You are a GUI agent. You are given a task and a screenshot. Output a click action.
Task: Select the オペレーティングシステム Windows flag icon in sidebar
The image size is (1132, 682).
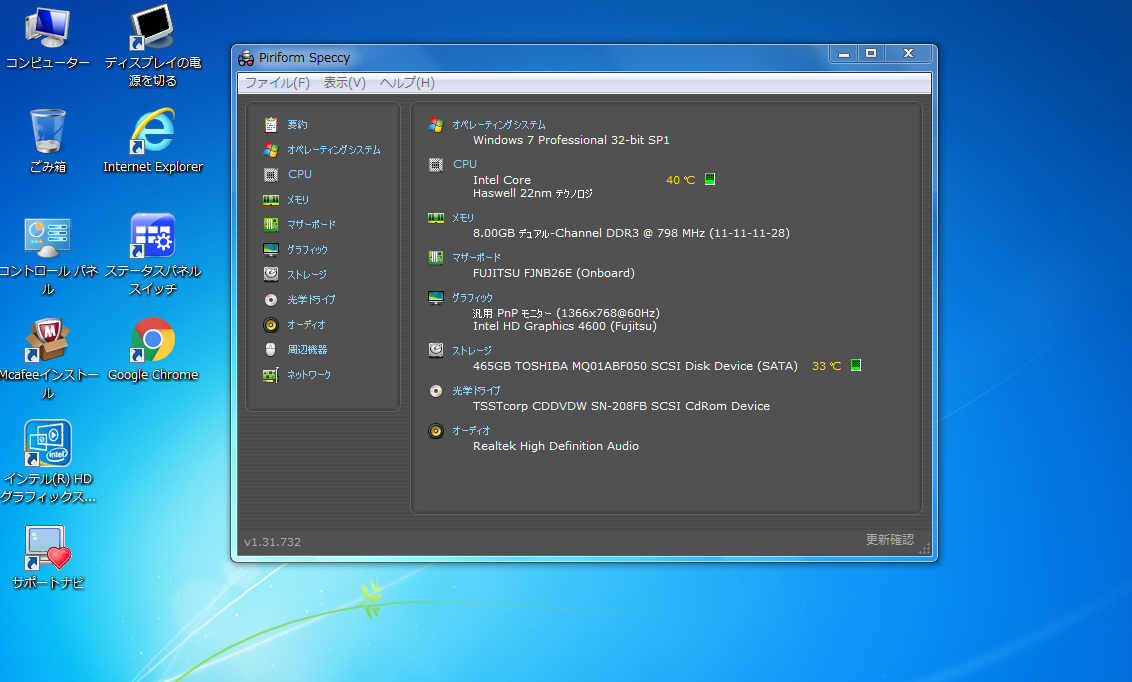click(x=271, y=149)
